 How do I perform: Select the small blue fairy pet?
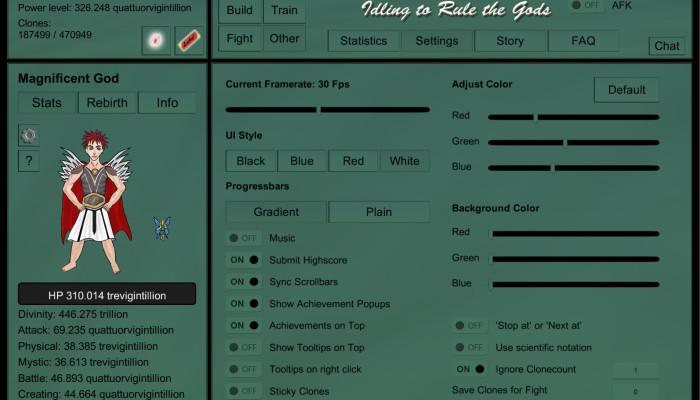pyautogui.click(x=162, y=228)
